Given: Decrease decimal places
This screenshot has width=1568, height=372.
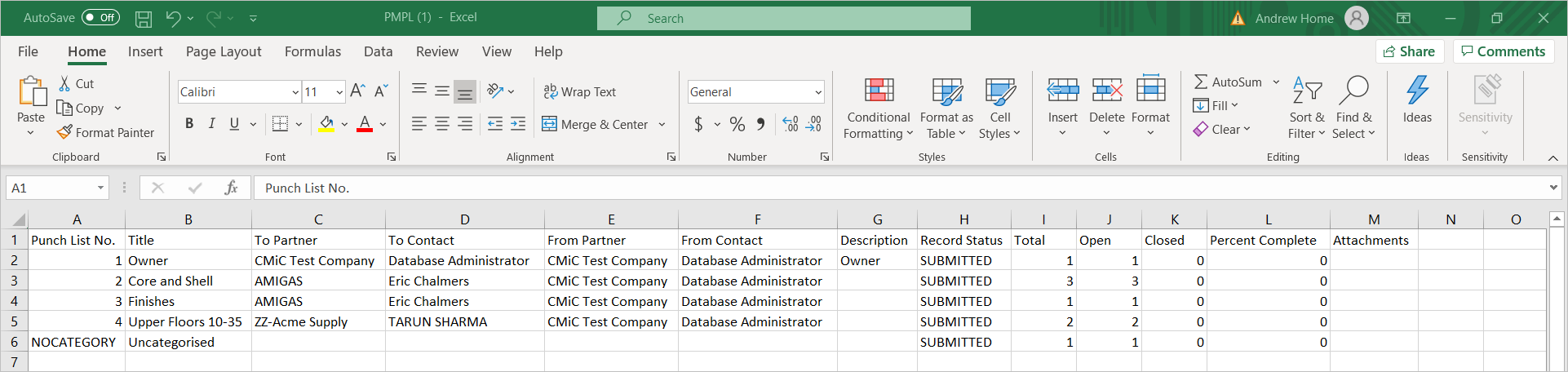Looking at the screenshot, I should coord(813,124).
